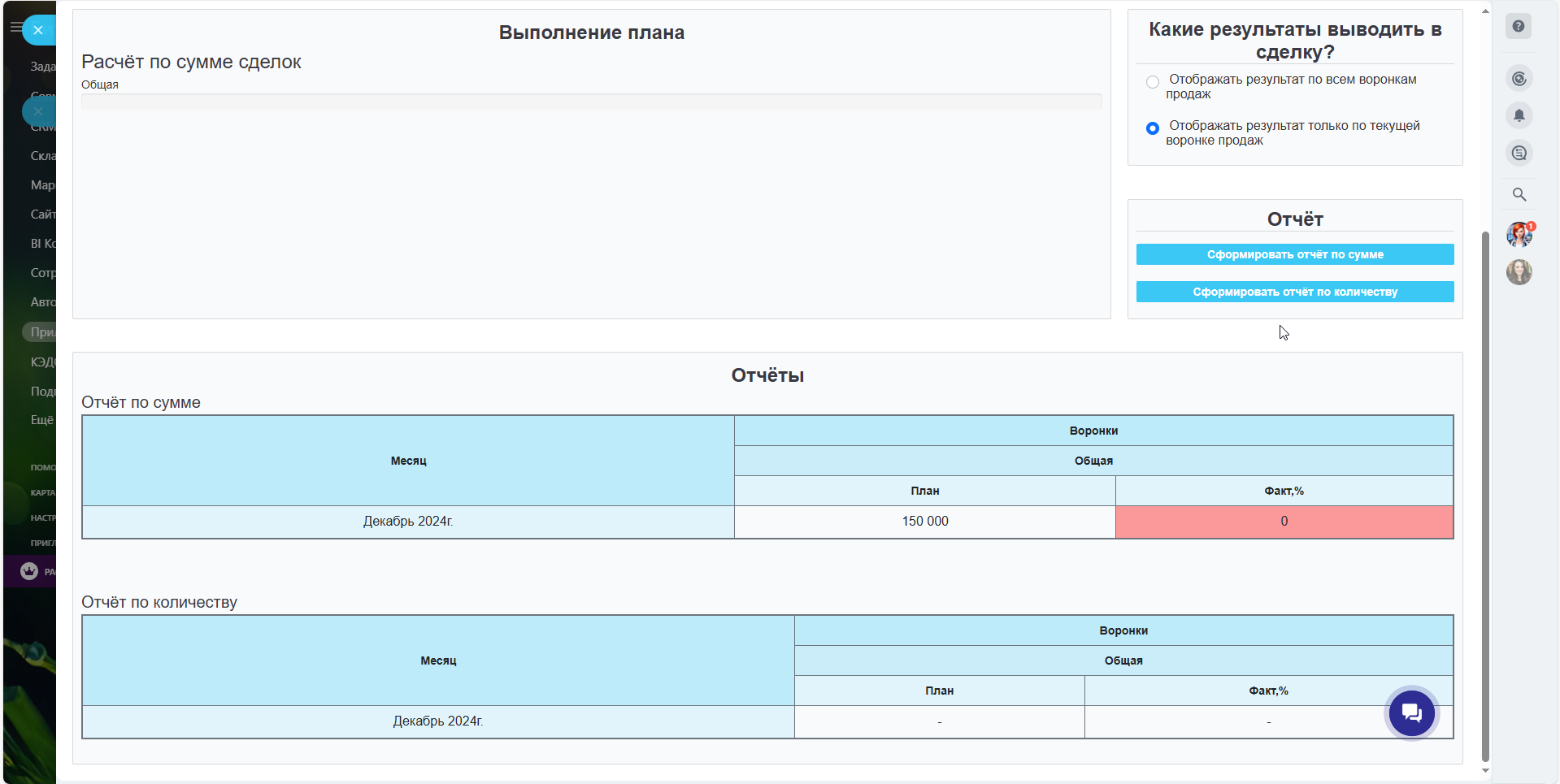Click the crown tariff icon in sidebar
This screenshot has height=784, width=1560.
pos(29,571)
